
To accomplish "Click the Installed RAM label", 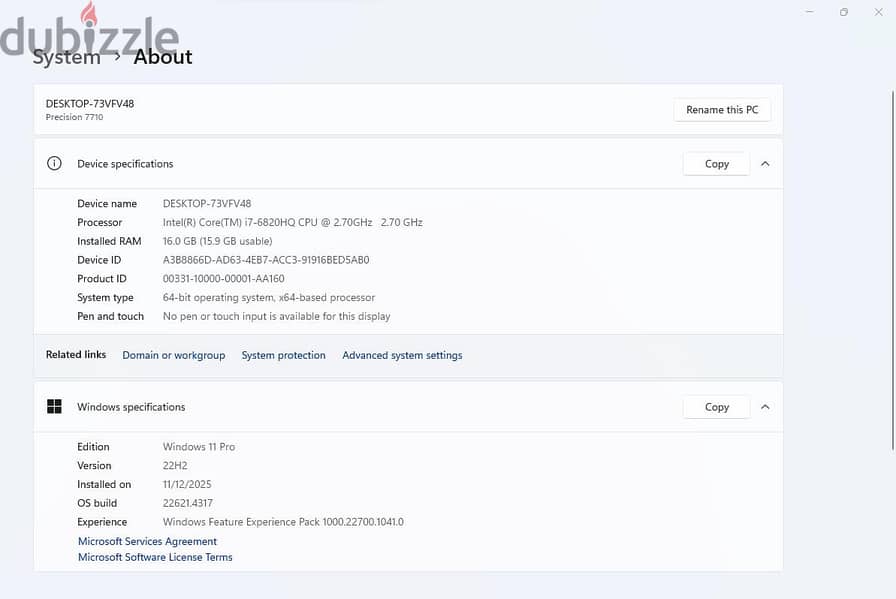I will click(x=109, y=241).
